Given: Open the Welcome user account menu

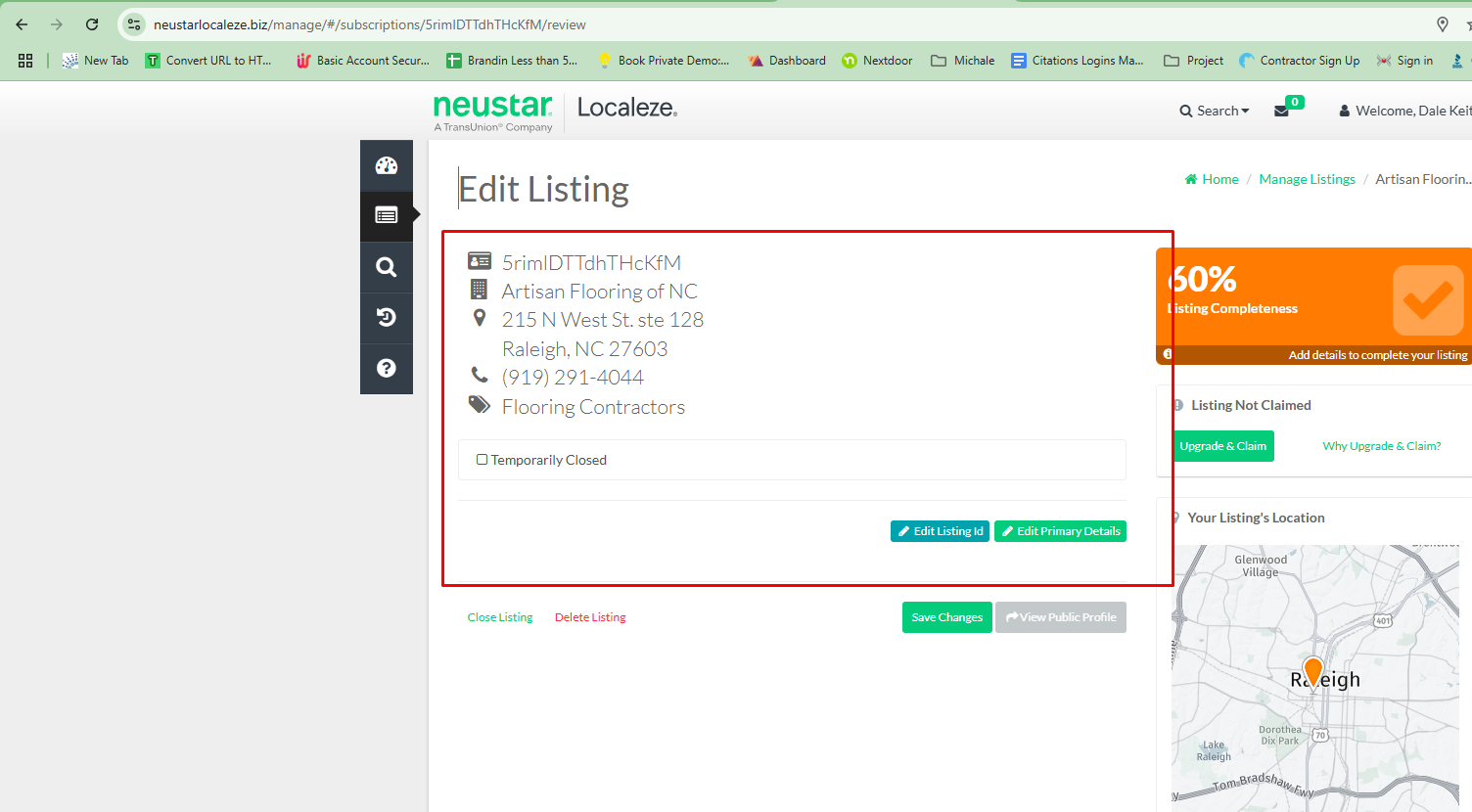Looking at the screenshot, I should pos(1404,111).
